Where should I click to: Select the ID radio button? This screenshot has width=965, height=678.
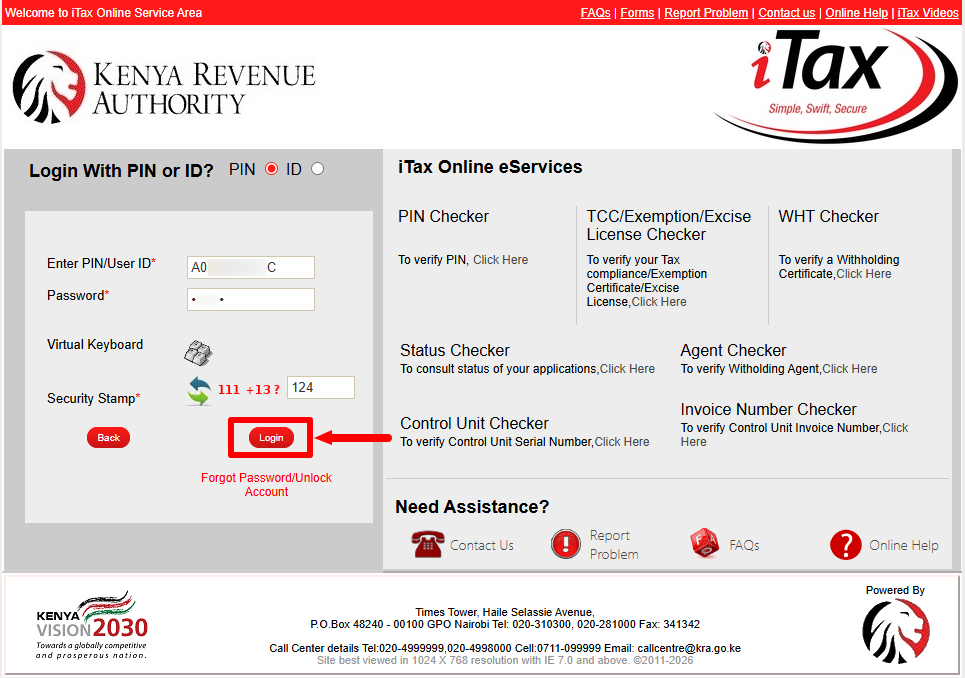click(318, 169)
